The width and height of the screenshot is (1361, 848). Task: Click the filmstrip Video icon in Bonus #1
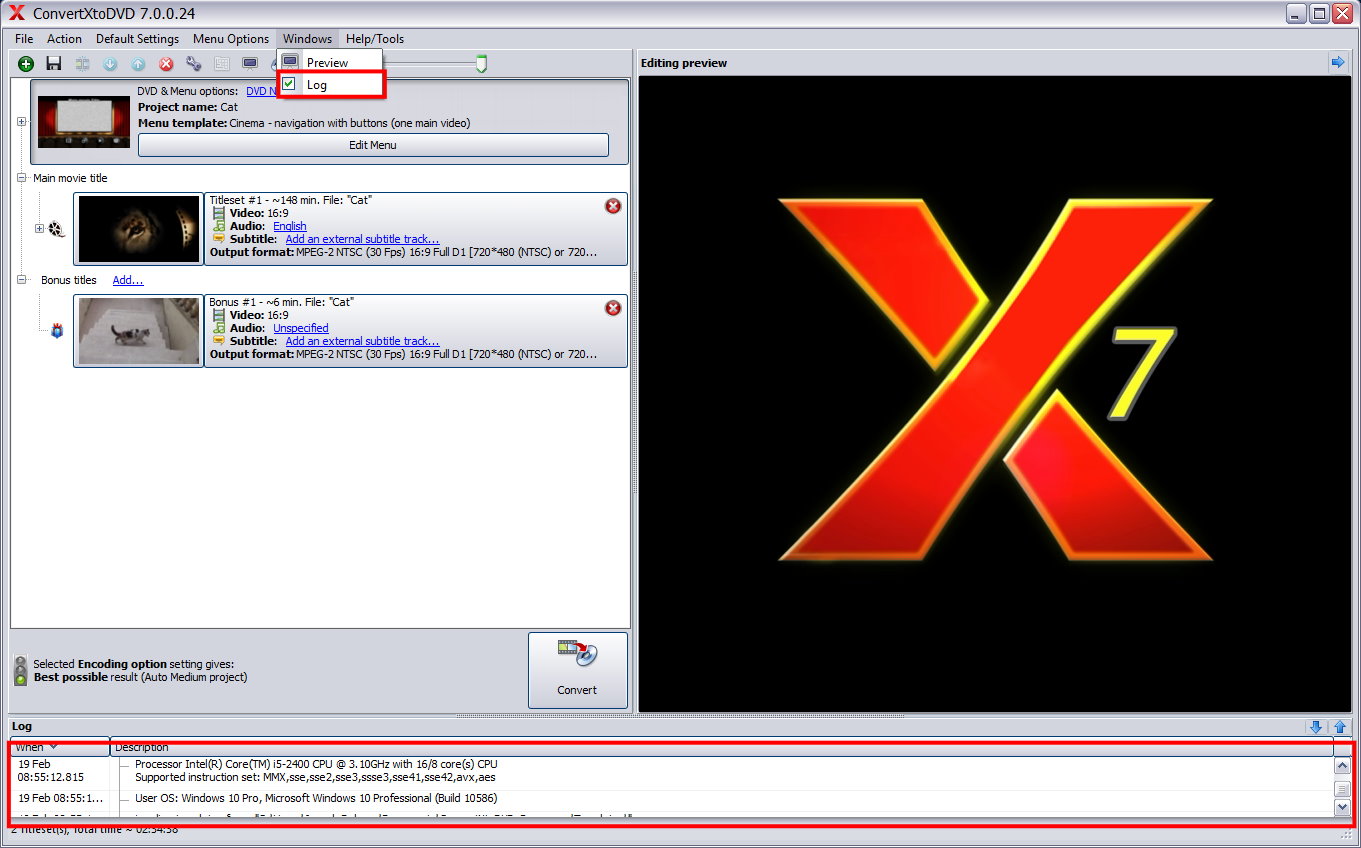coord(219,315)
